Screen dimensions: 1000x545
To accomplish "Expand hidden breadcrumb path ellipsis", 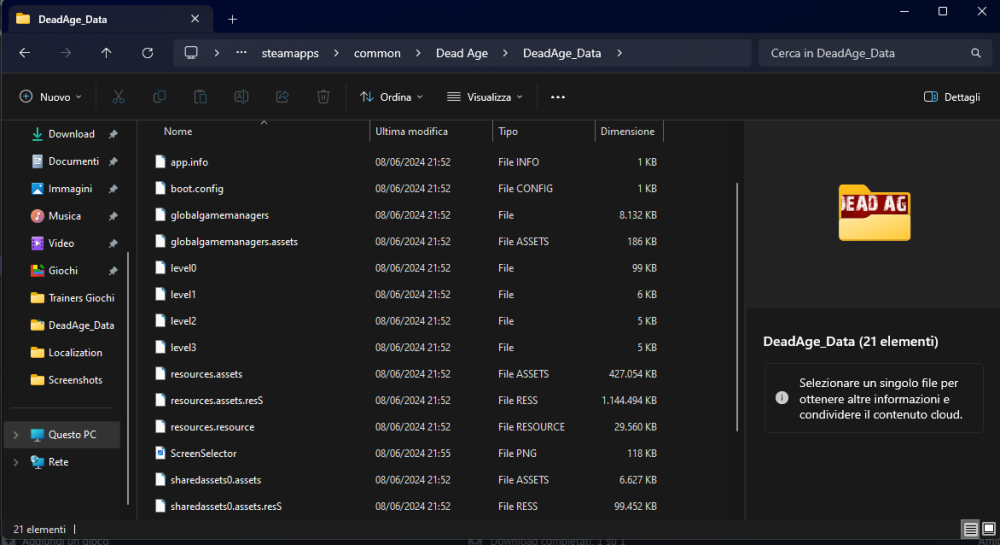I will pyautogui.click(x=241, y=53).
